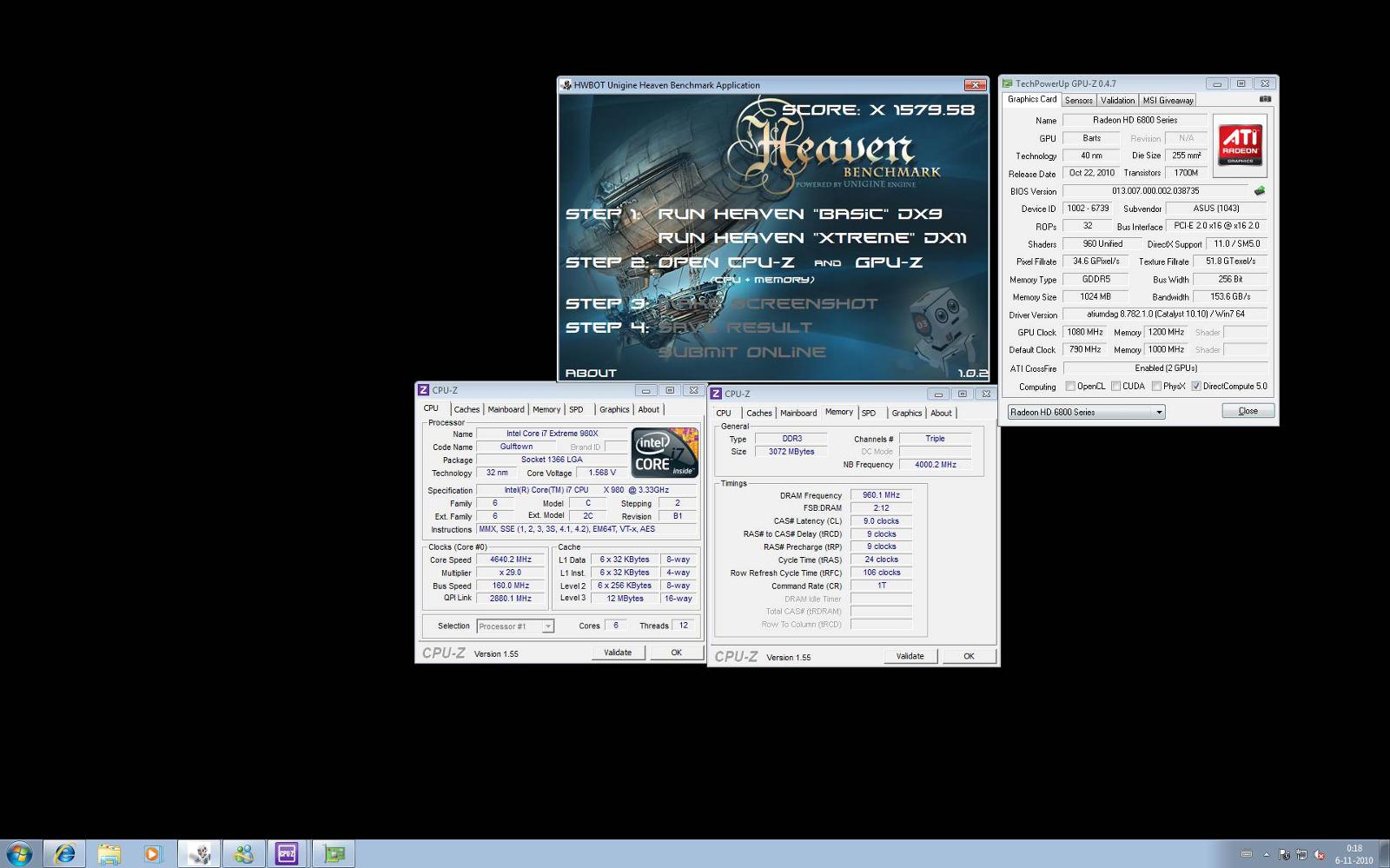Click Close button in GPU-Z
Screen dimensions: 1390x868
click(1248, 411)
